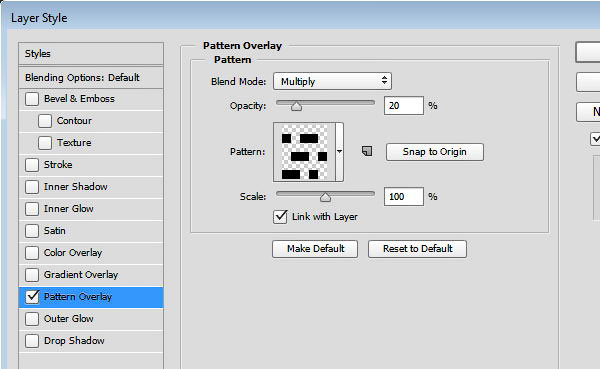The height and width of the screenshot is (369, 600).
Task: Enable the Outer Glow checkbox
Action: tap(32, 319)
